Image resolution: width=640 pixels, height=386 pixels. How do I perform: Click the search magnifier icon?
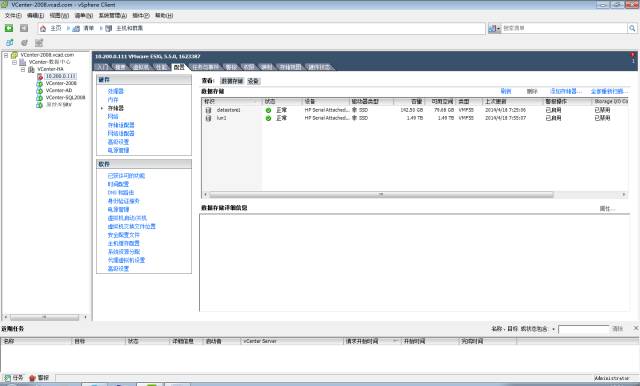[632, 28]
